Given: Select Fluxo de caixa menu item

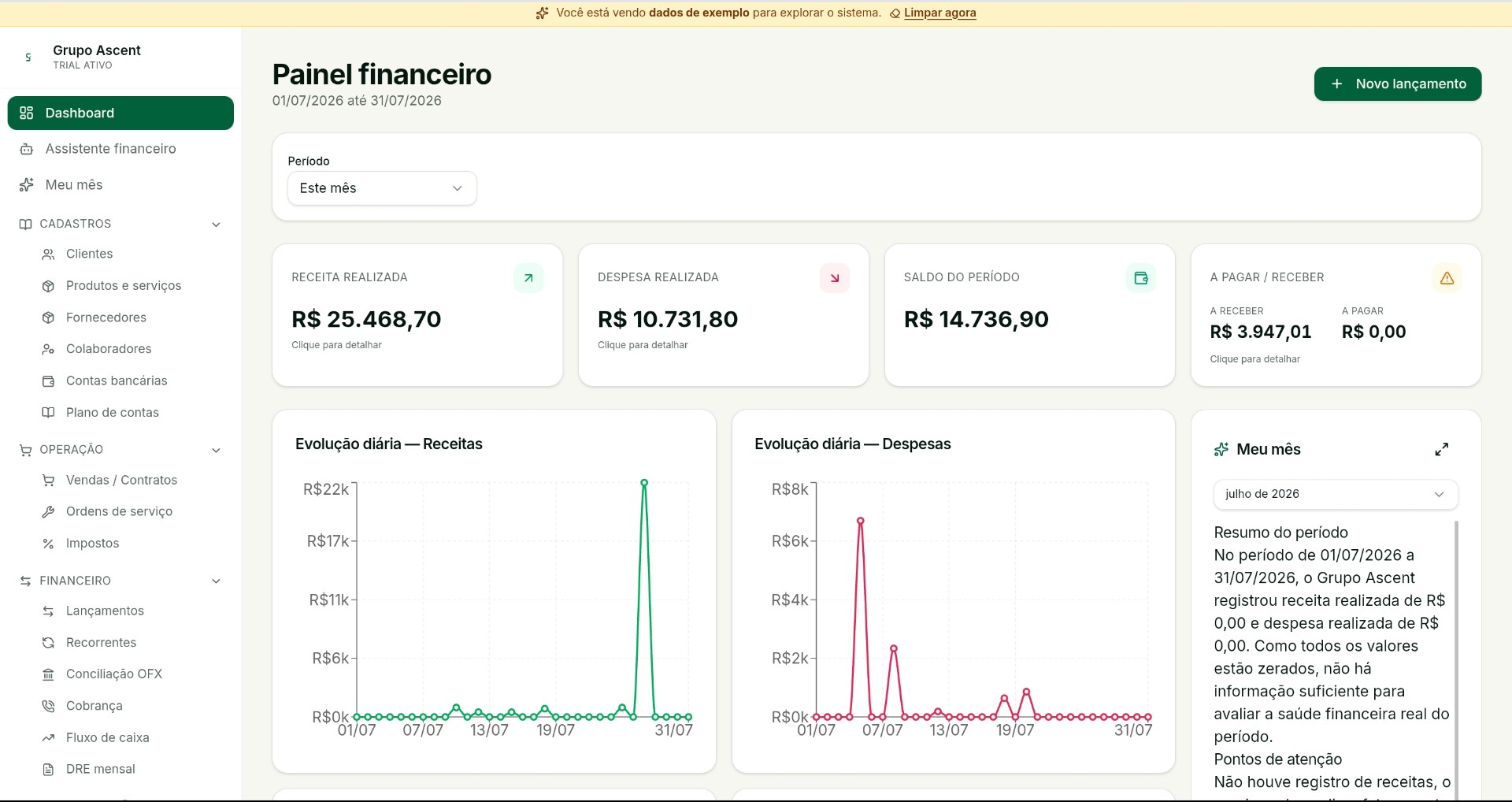Looking at the screenshot, I should pyautogui.click(x=107, y=737).
